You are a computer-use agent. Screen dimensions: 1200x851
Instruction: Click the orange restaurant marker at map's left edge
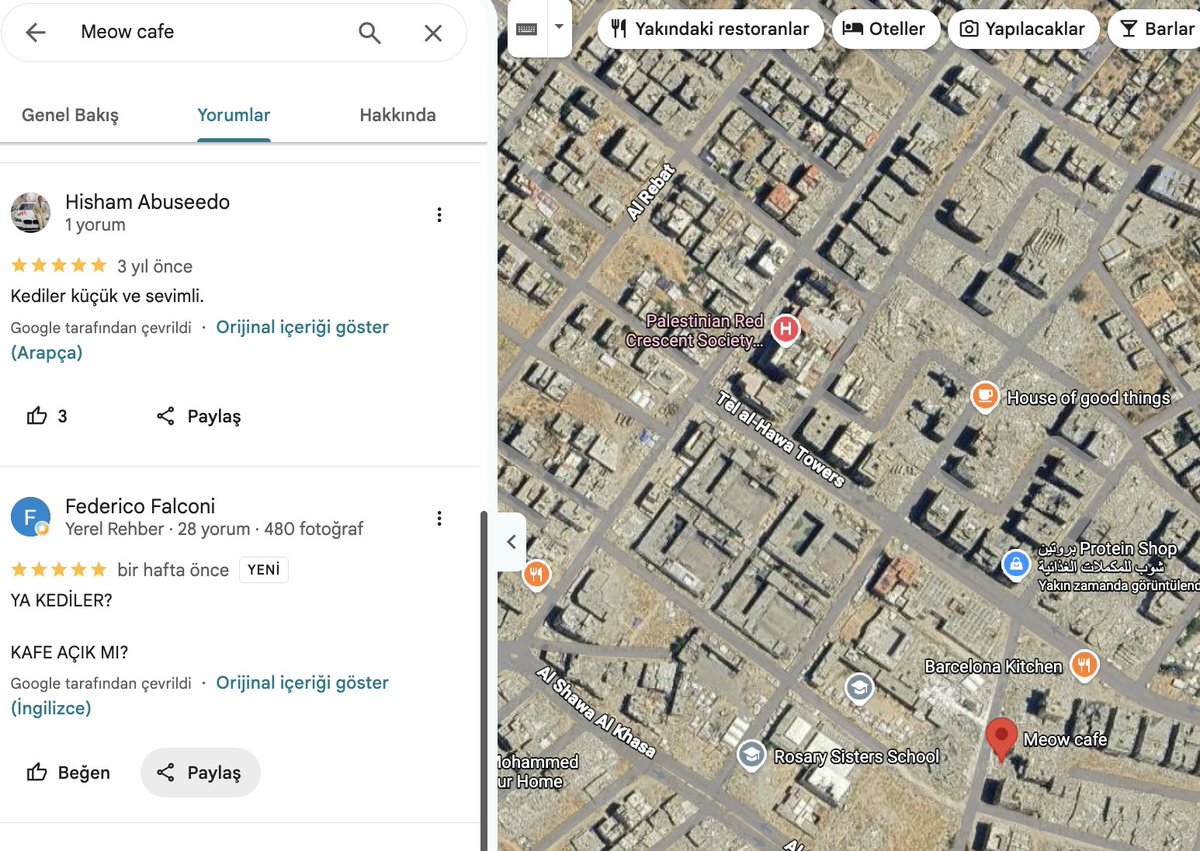[537, 574]
